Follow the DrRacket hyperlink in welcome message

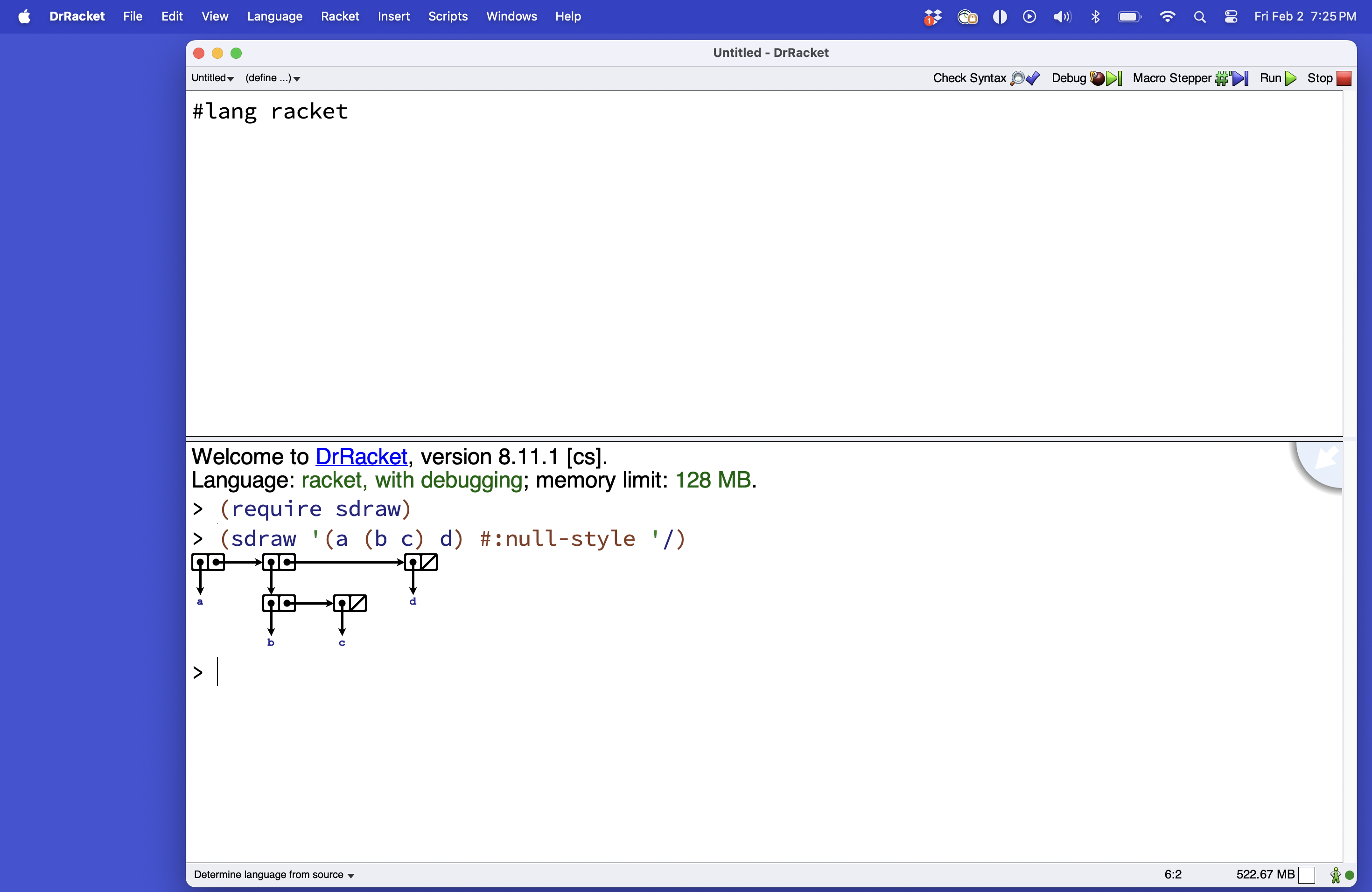(x=362, y=456)
